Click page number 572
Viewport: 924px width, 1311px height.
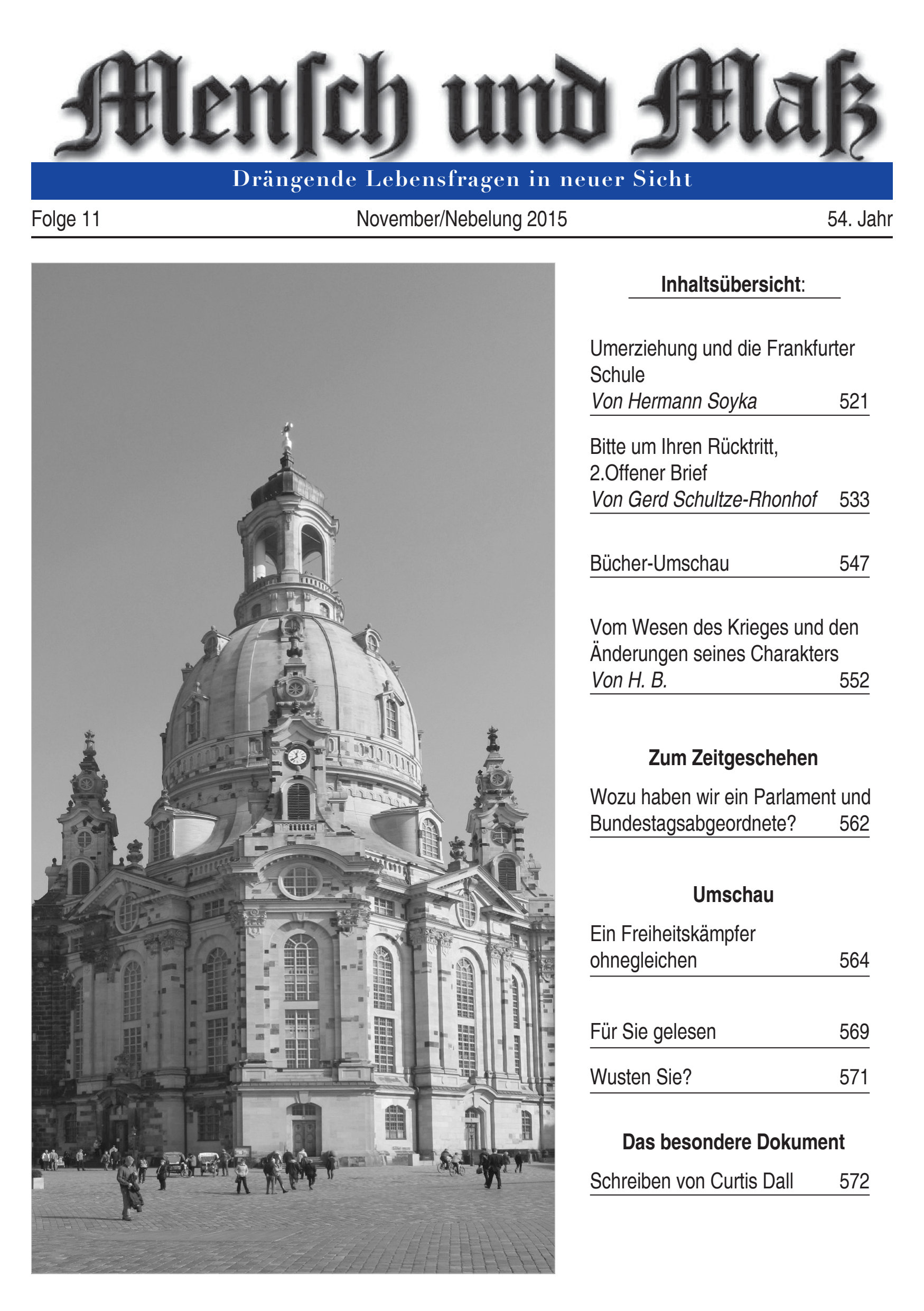(854, 1182)
